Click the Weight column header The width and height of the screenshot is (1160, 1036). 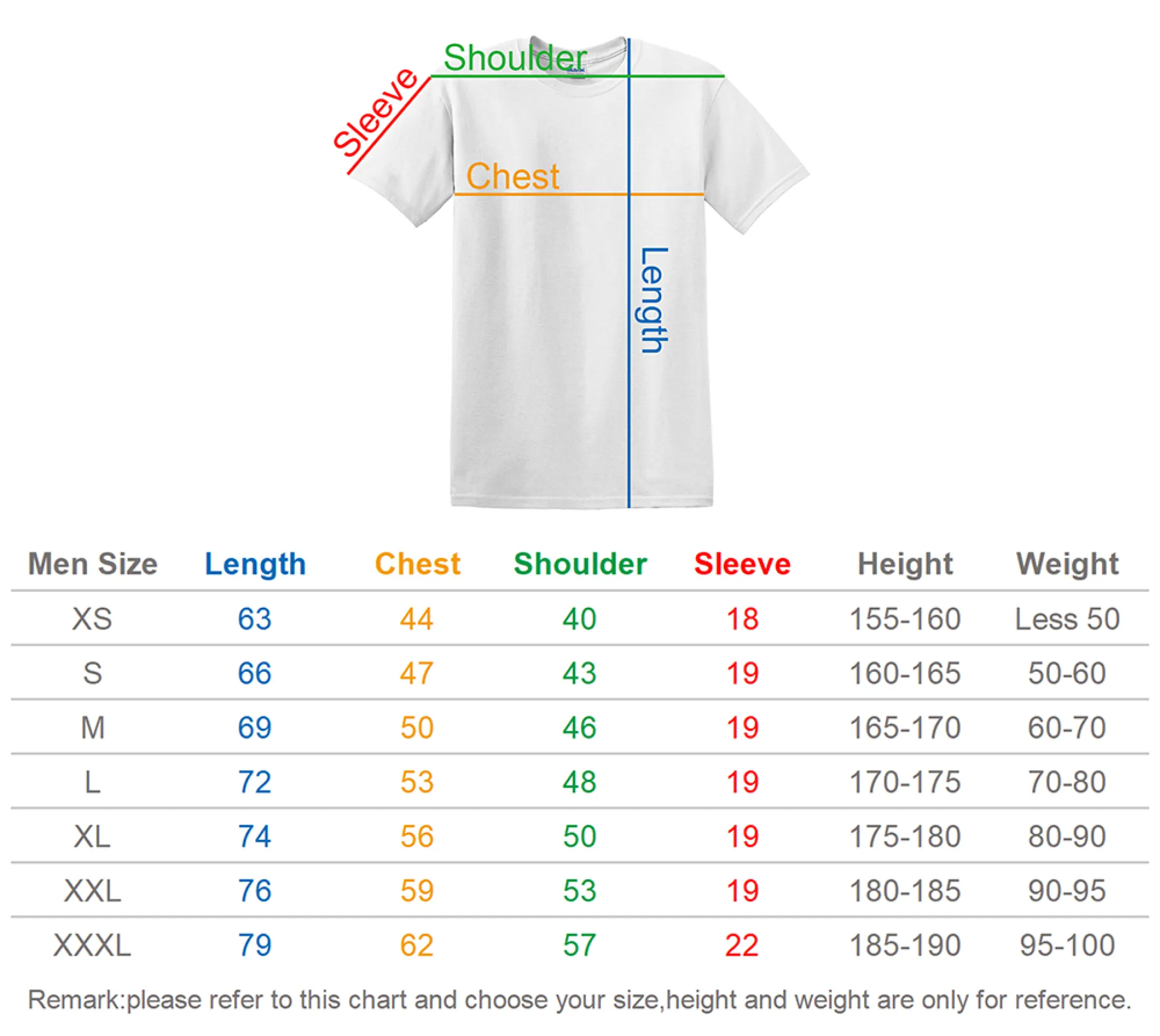tap(1067, 564)
